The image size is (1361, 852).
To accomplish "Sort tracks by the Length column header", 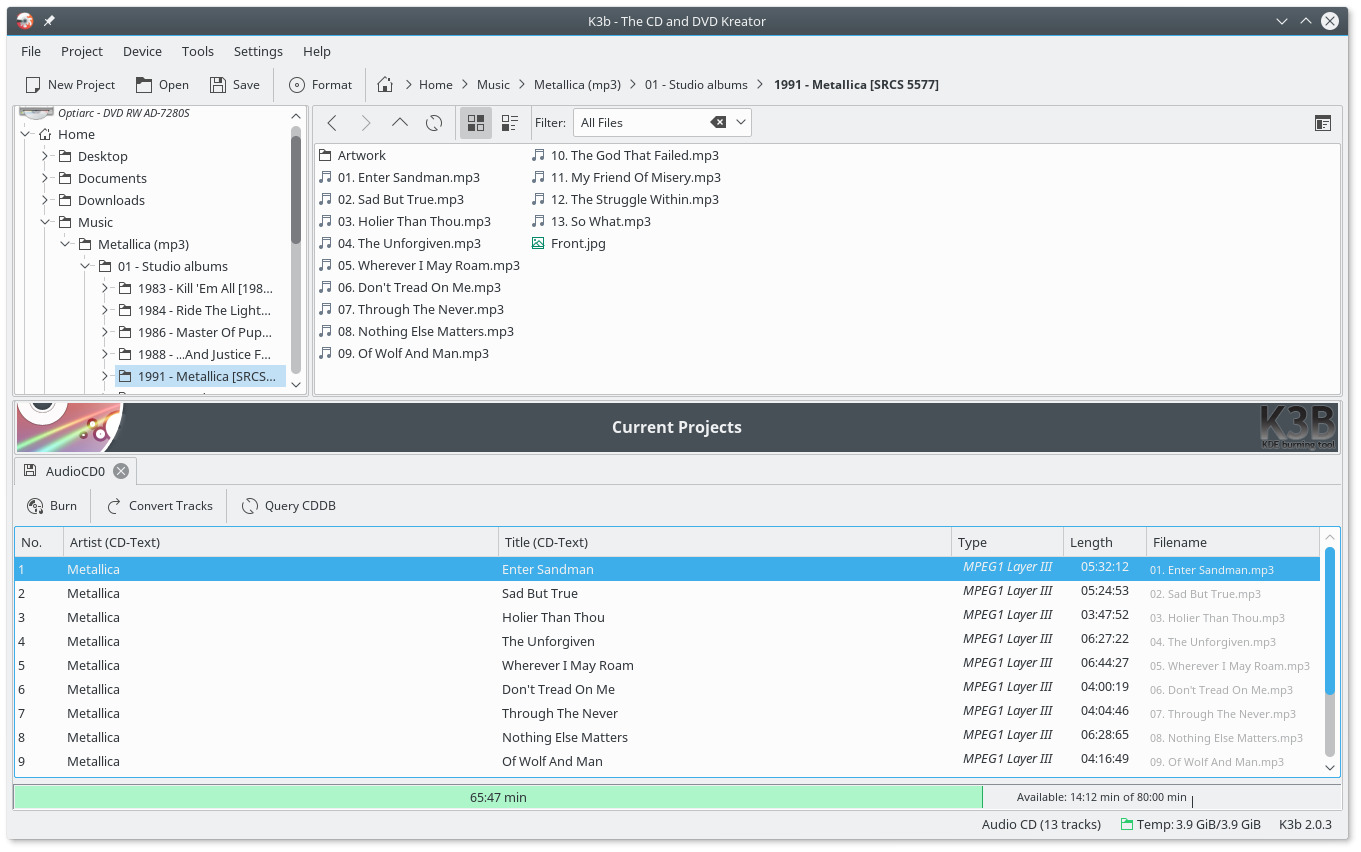I will tap(1104, 542).
